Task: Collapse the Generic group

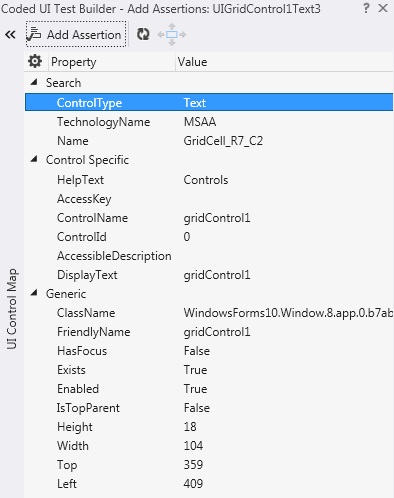Action: (34, 293)
